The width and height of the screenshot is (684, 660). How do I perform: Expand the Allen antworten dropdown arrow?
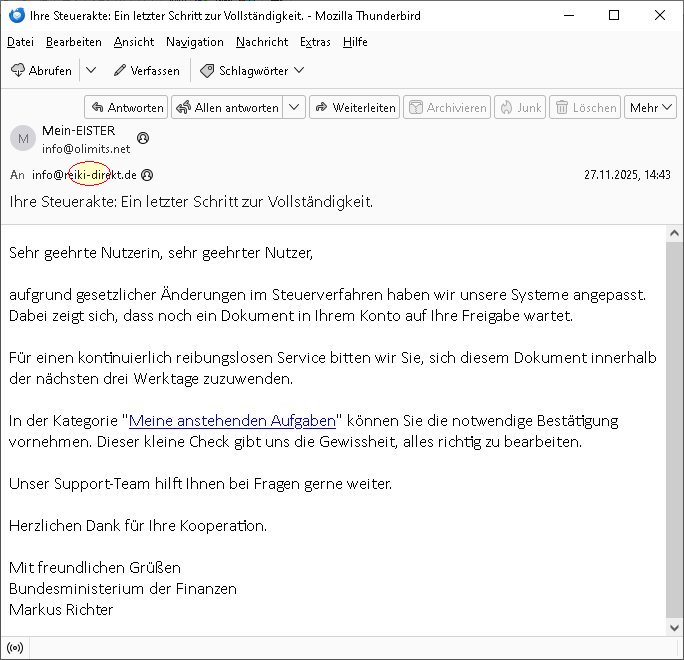tap(294, 108)
